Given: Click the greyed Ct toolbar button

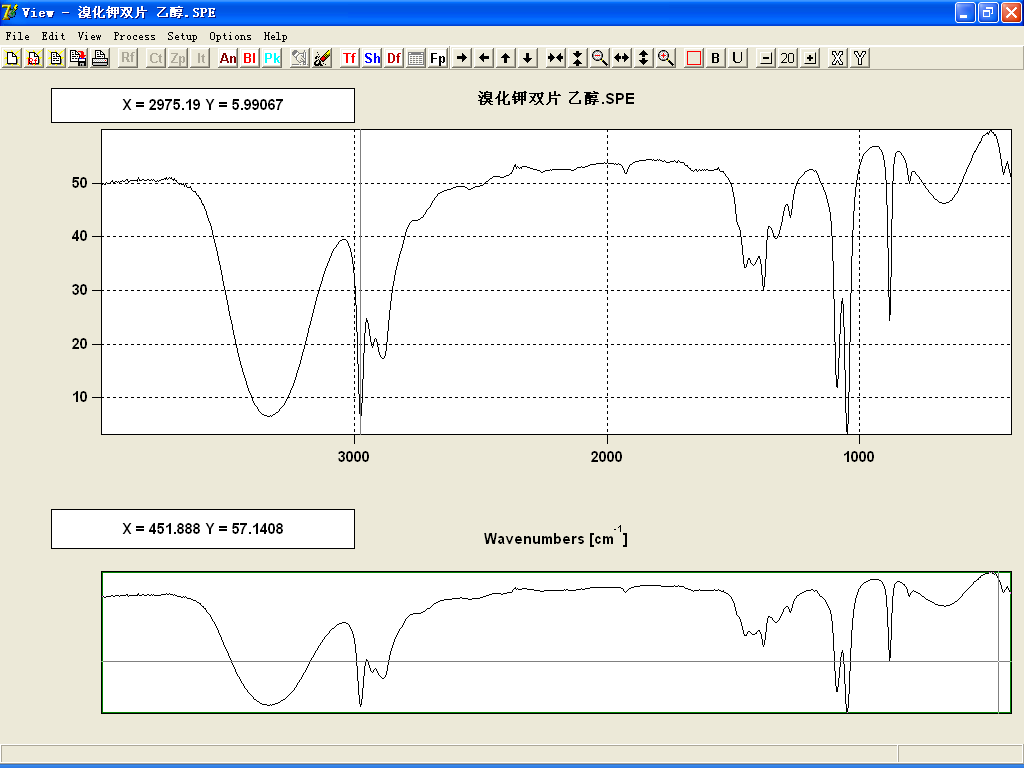Looking at the screenshot, I should pyautogui.click(x=155, y=58).
